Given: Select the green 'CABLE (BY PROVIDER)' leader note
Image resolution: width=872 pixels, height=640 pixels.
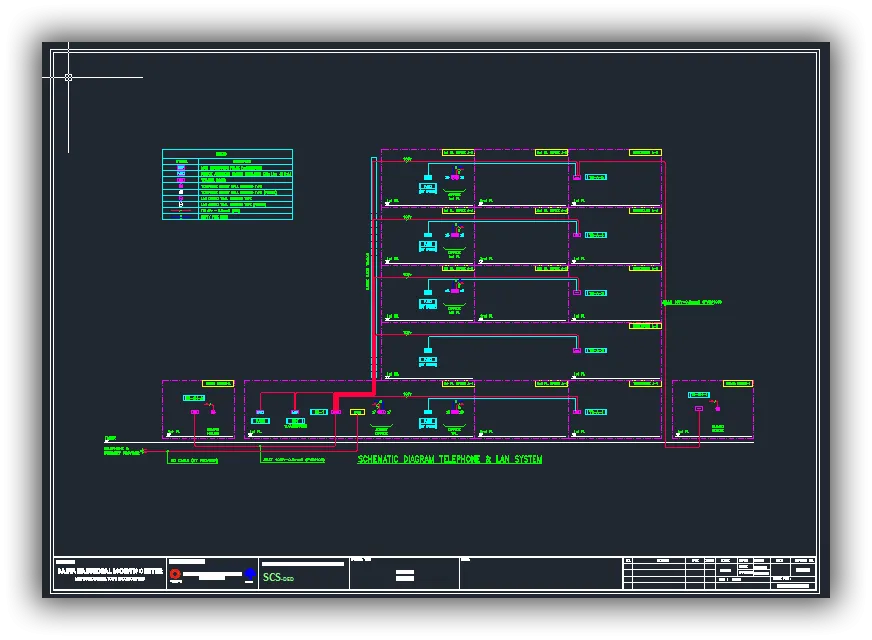Looking at the screenshot, I should point(194,461).
